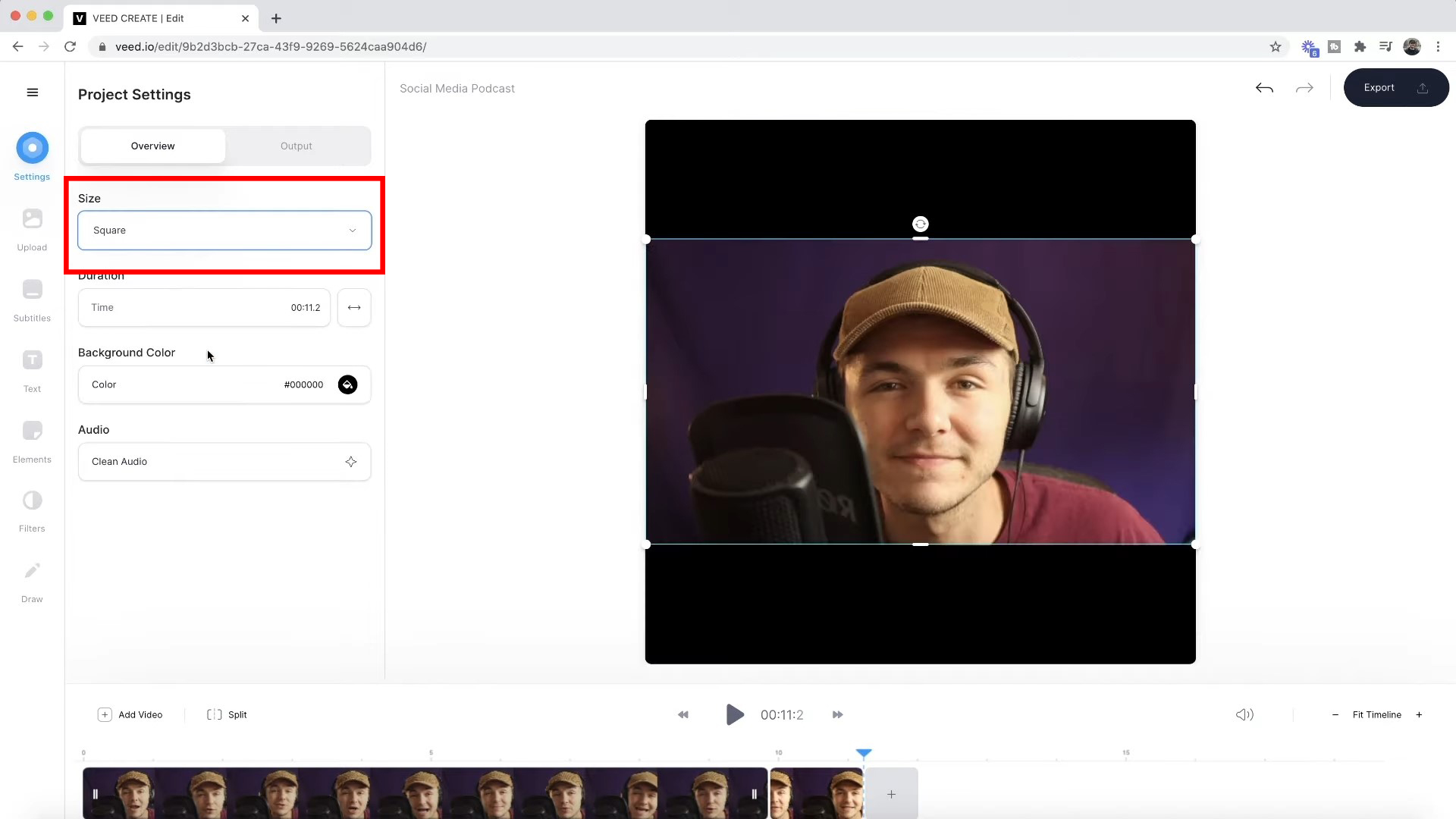The width and height of the screenshot is (1456, 819).
Task: Select the Draw tool
Action: 32,582
